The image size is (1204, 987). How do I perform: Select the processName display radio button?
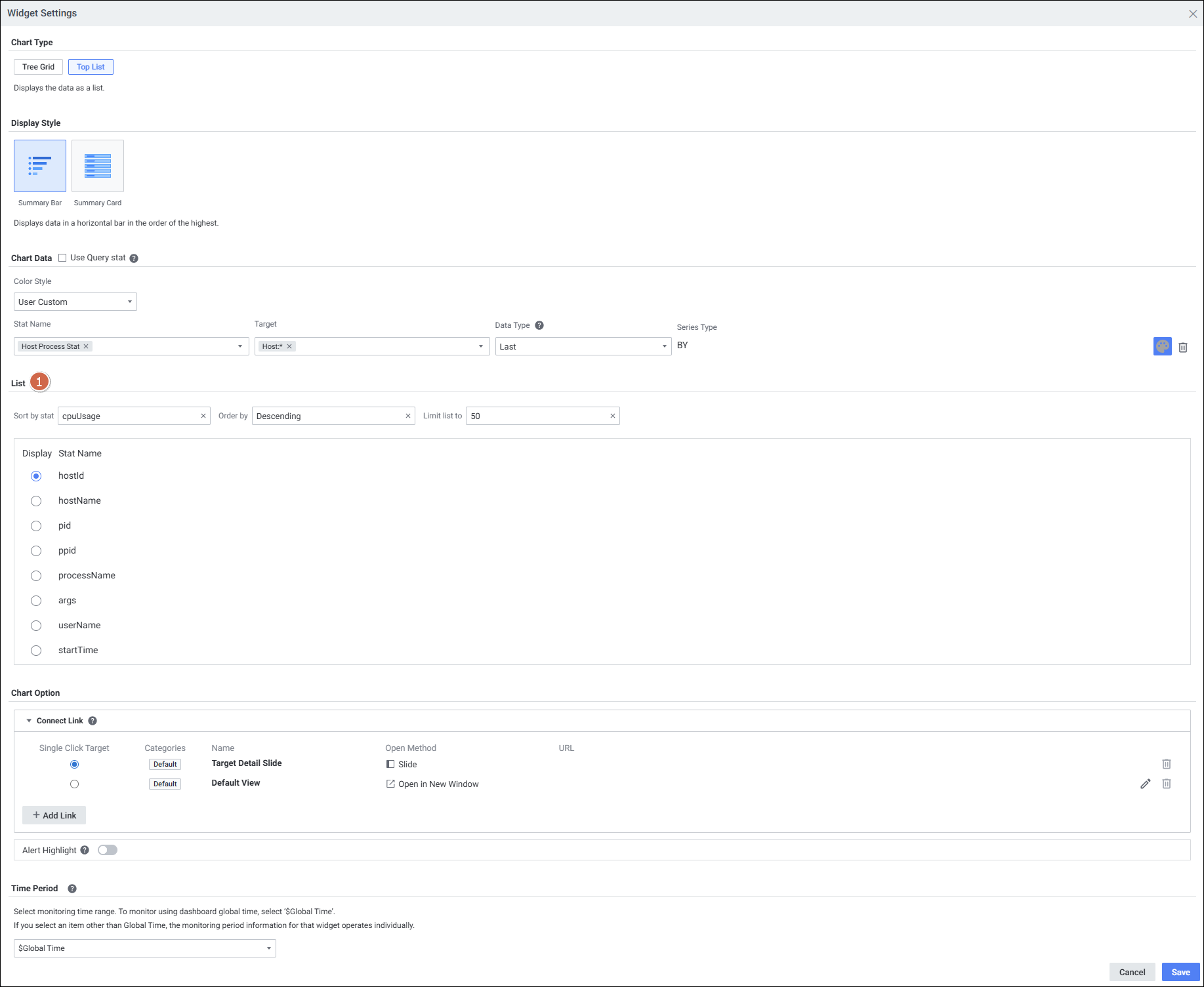(x=36, y=576)
